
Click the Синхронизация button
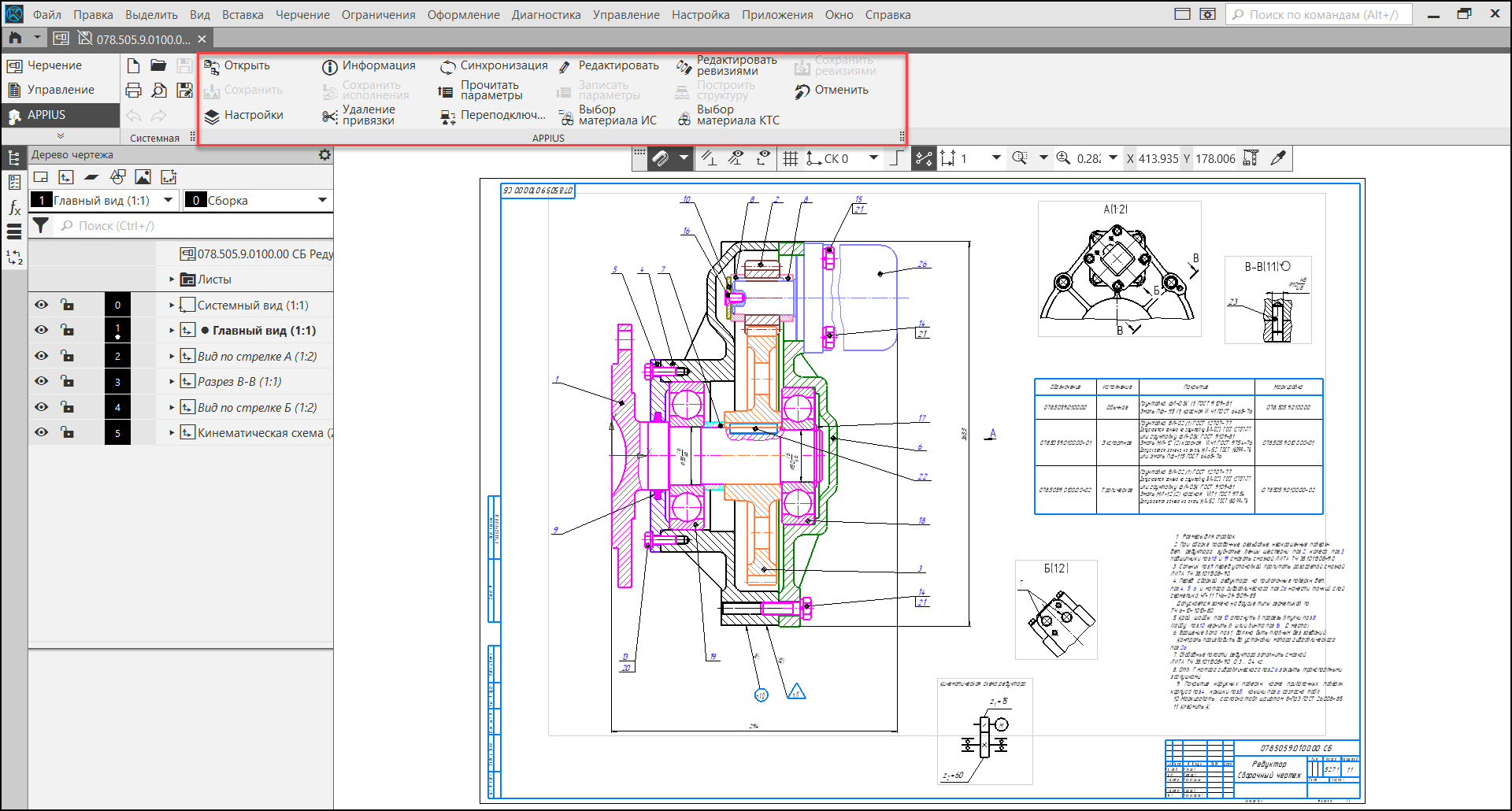click(494, 65)
